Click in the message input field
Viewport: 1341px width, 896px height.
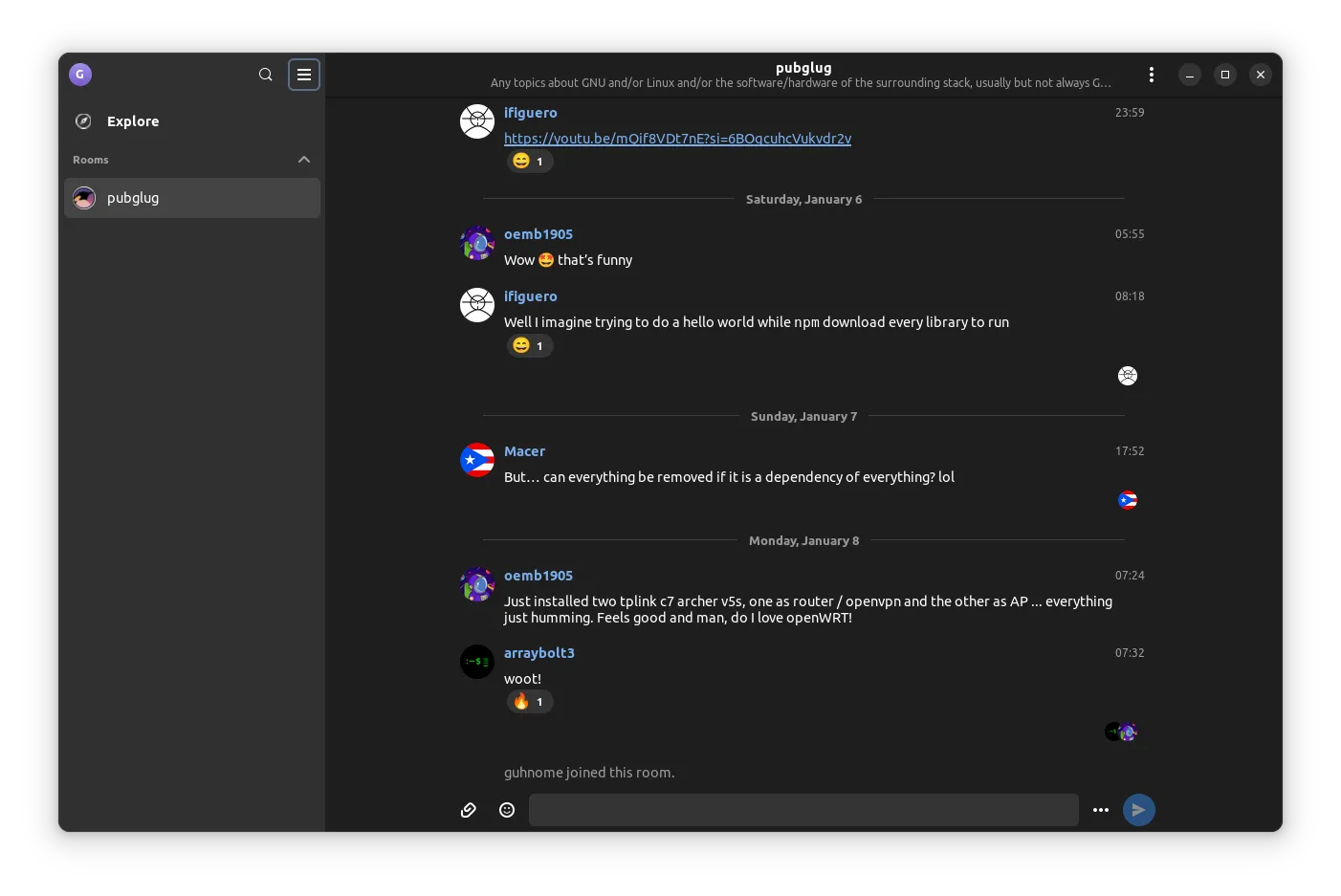pos(803,810)
